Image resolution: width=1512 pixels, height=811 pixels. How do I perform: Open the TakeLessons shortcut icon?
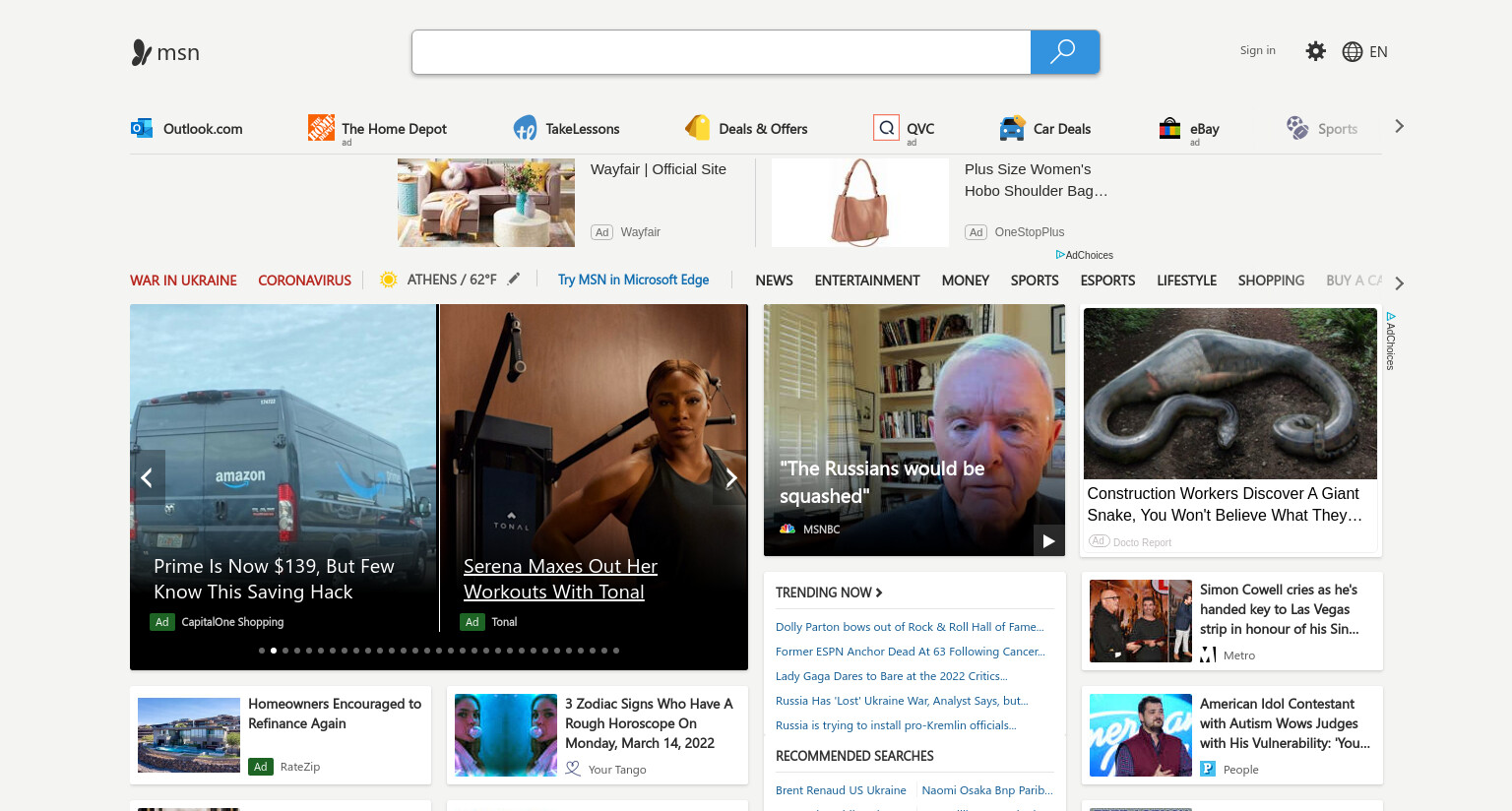click(x=525, y=128)
